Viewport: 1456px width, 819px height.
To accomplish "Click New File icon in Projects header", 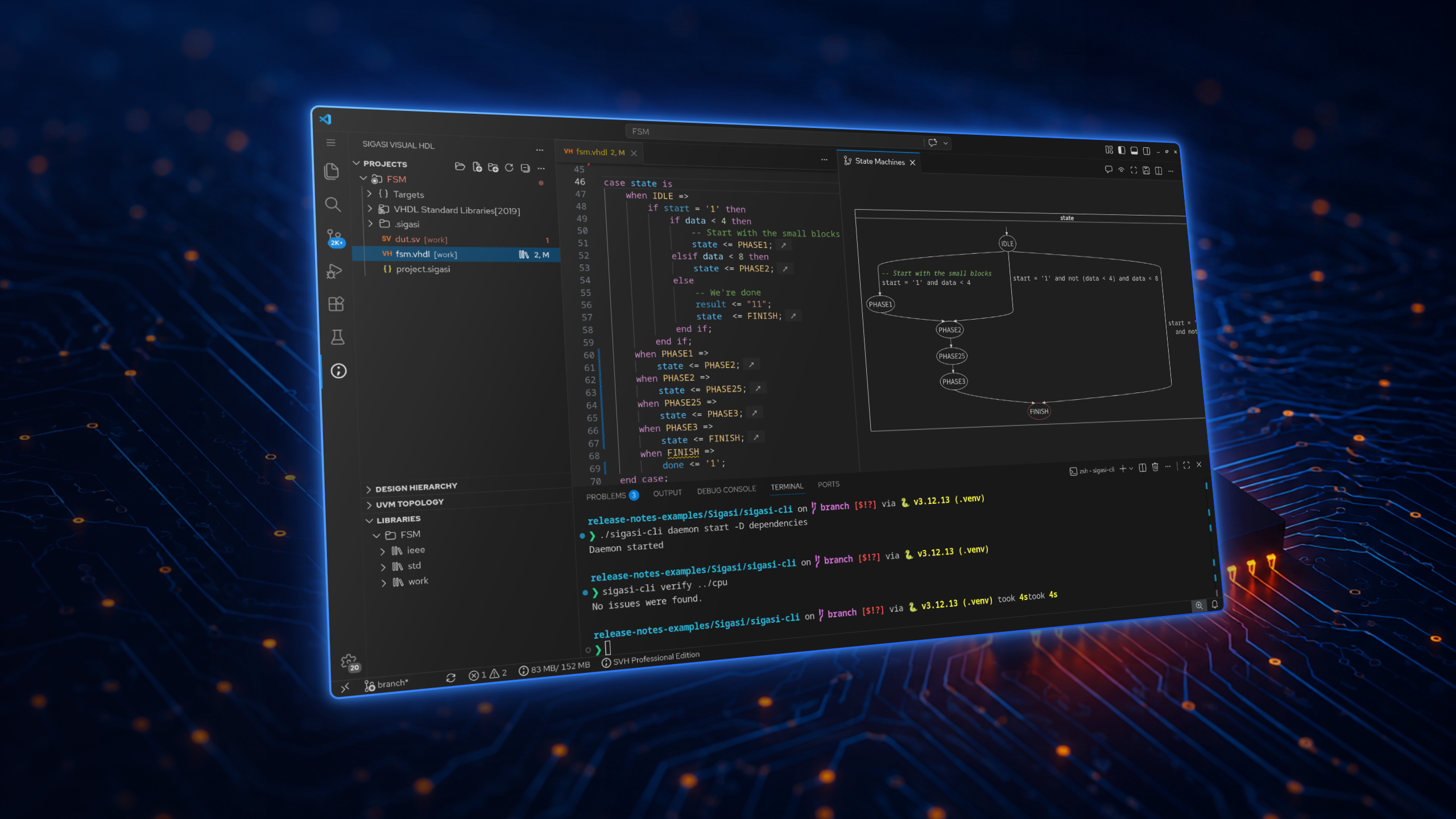I will click(x=477, y=167).
